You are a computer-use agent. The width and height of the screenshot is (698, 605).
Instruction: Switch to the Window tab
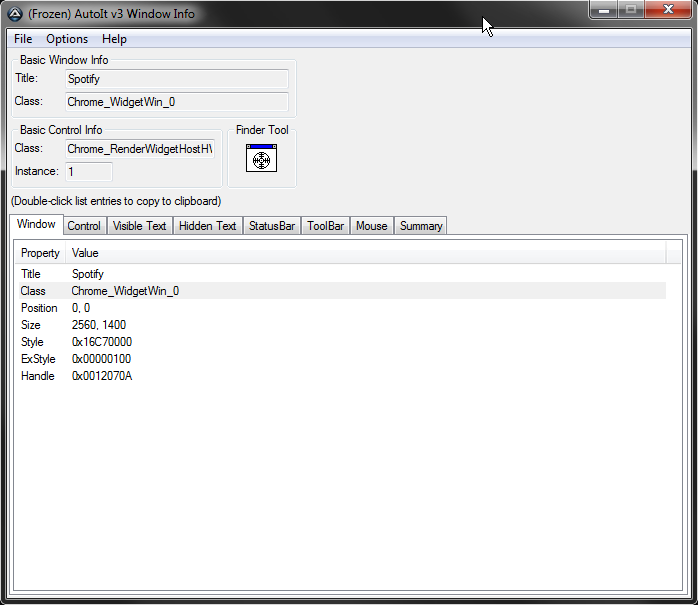pyautogui.click(x=36, y=224)
